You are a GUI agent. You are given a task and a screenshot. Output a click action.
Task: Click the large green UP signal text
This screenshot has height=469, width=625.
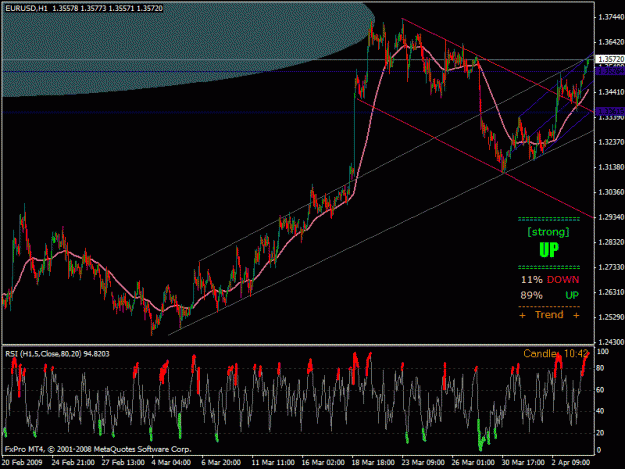(549, 250)
